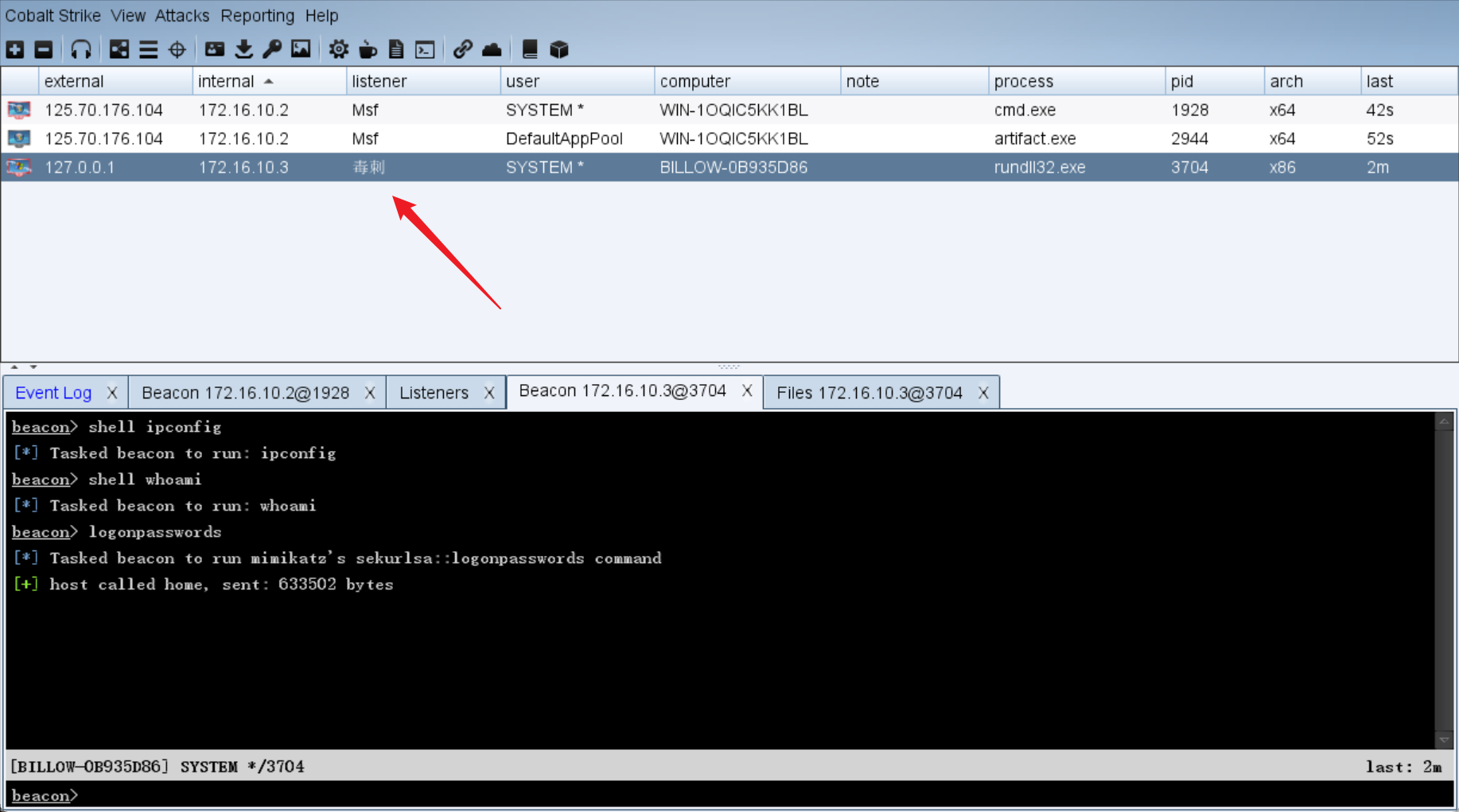
Task: Sort sessions by external column header
Action: click(115, 81)
